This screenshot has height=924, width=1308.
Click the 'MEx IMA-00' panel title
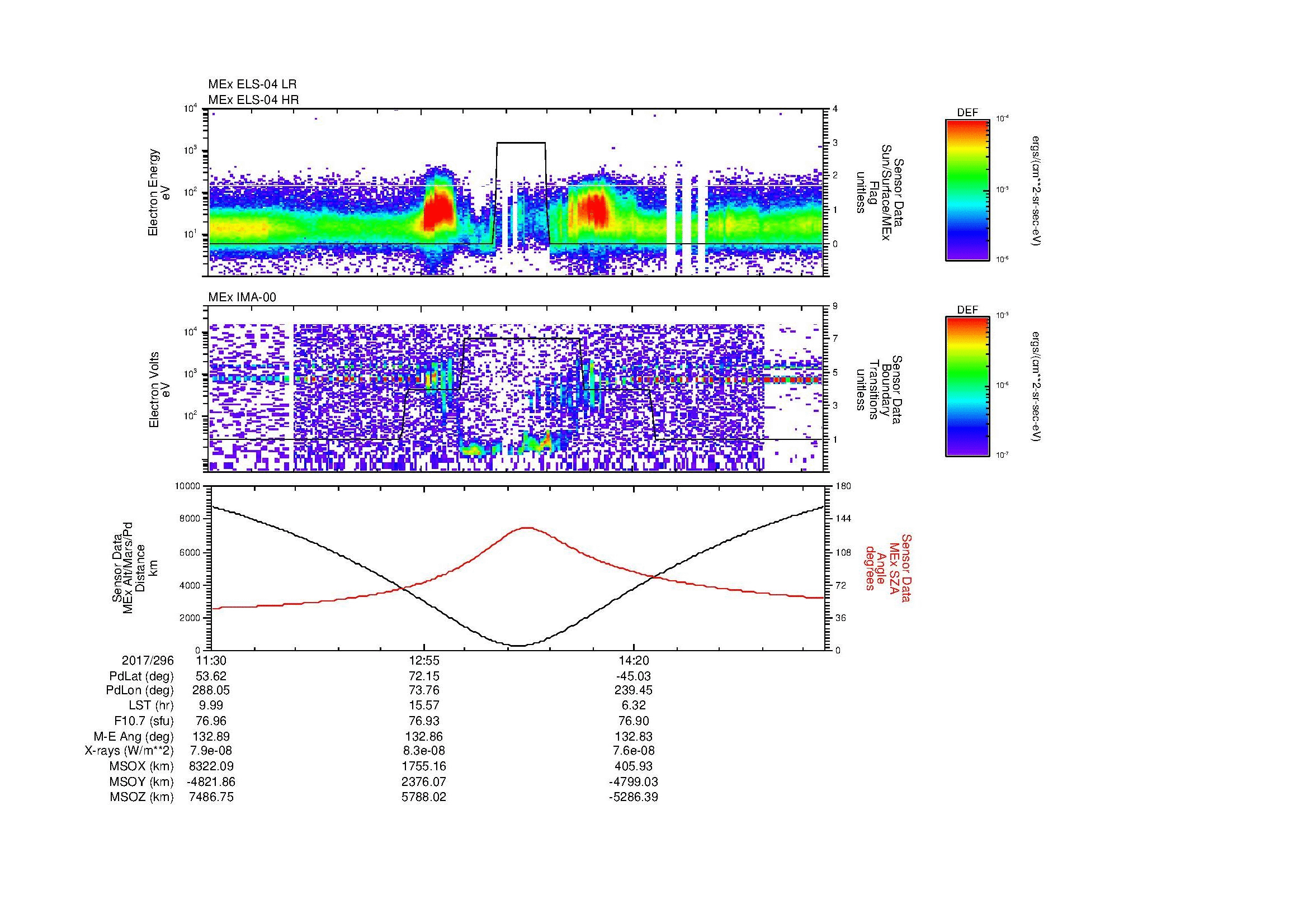(242, 297)
